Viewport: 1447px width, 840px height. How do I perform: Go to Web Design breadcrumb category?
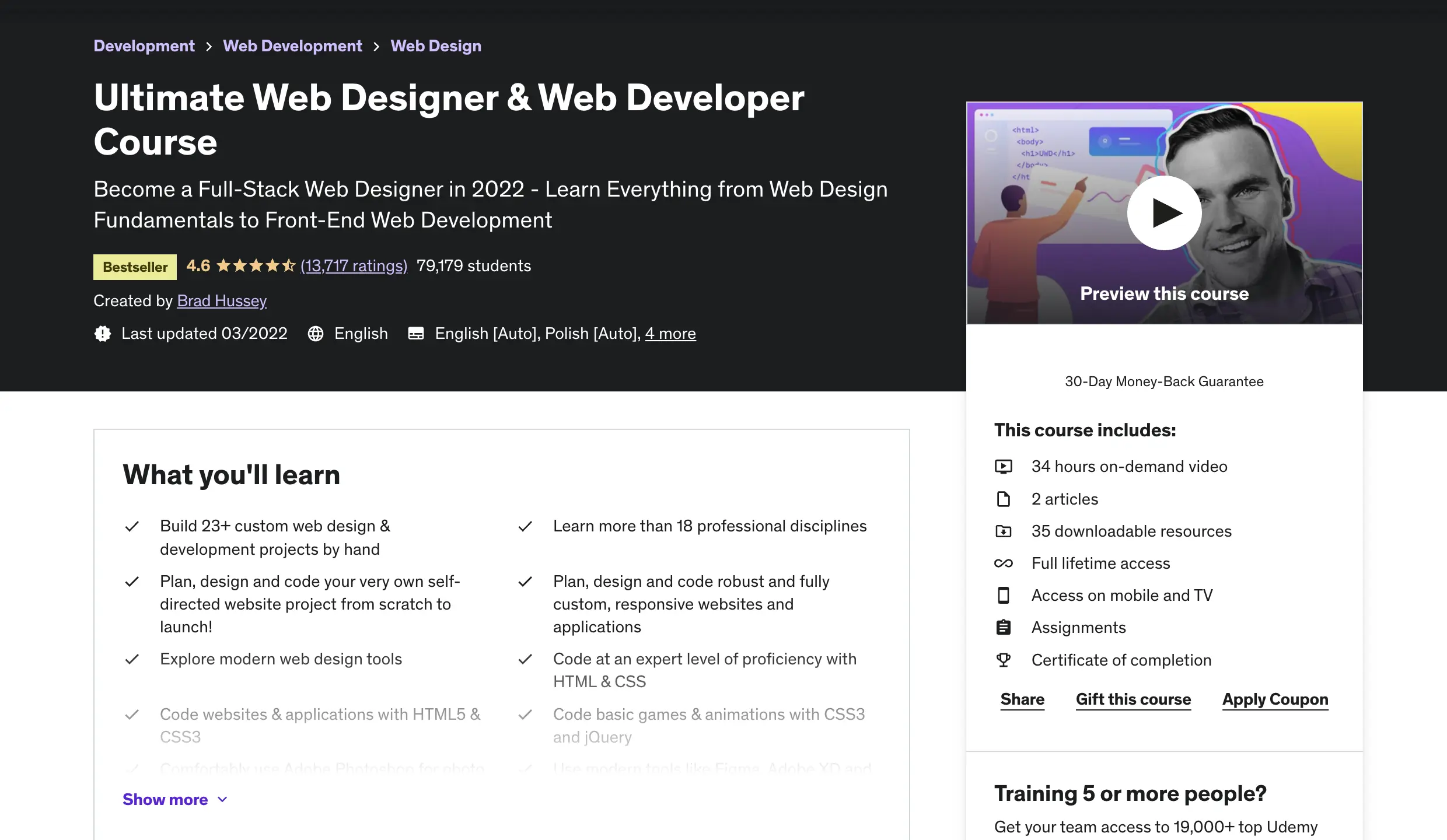(x=436, y=46)
